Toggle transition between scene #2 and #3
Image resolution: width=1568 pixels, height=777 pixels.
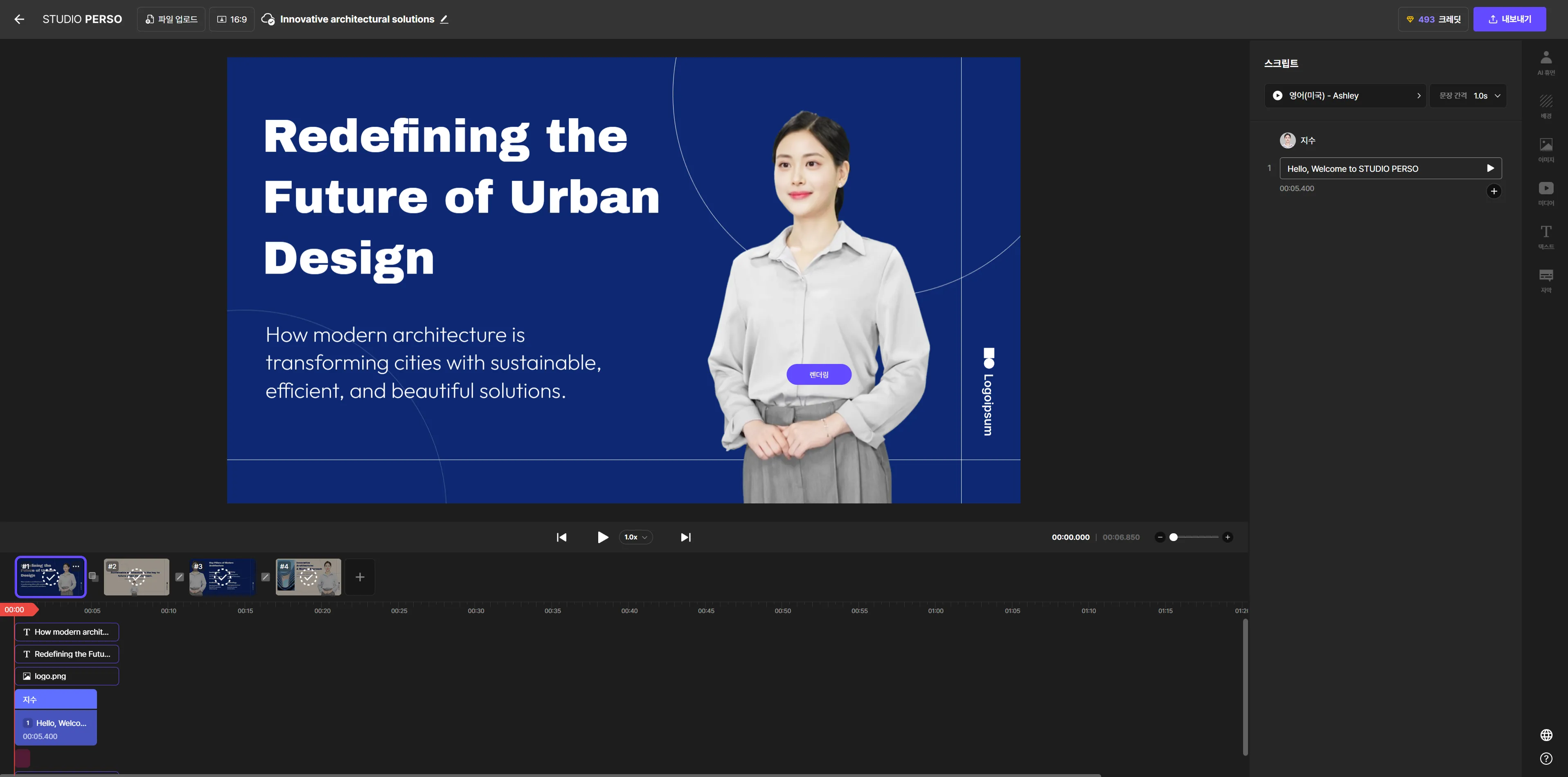coord(180,577)
